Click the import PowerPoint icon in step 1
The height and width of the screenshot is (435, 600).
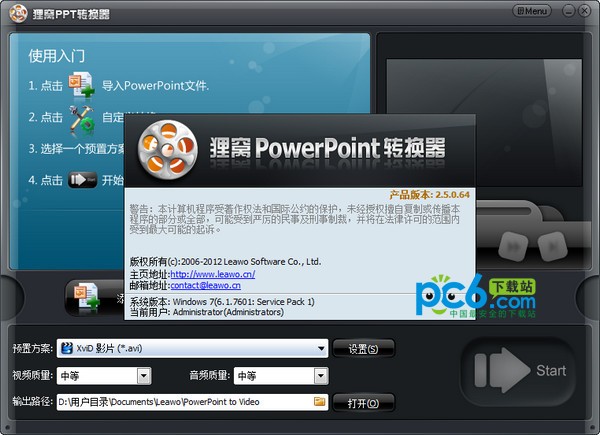point(81,84)
